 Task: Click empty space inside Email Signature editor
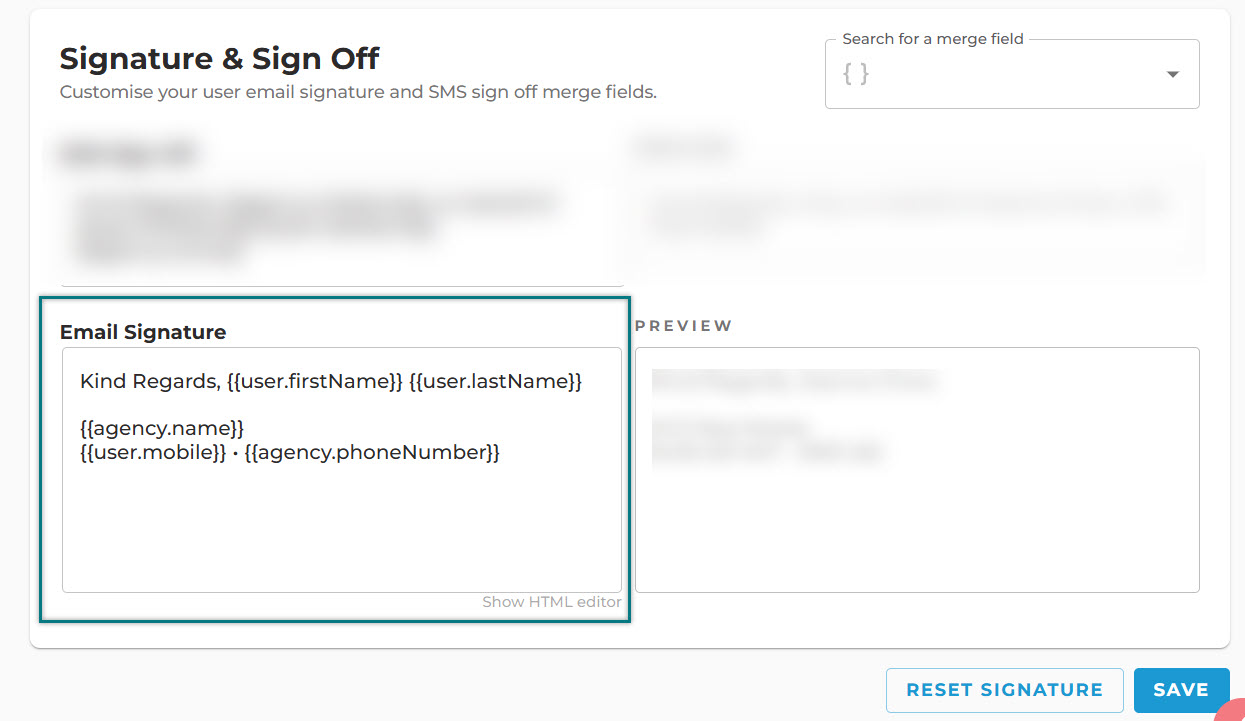pos(341,530)
